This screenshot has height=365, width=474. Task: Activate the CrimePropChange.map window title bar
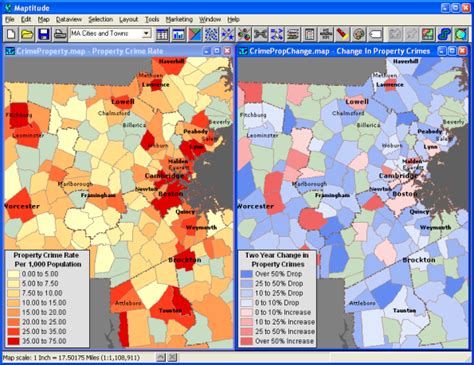tap(339, 51)
